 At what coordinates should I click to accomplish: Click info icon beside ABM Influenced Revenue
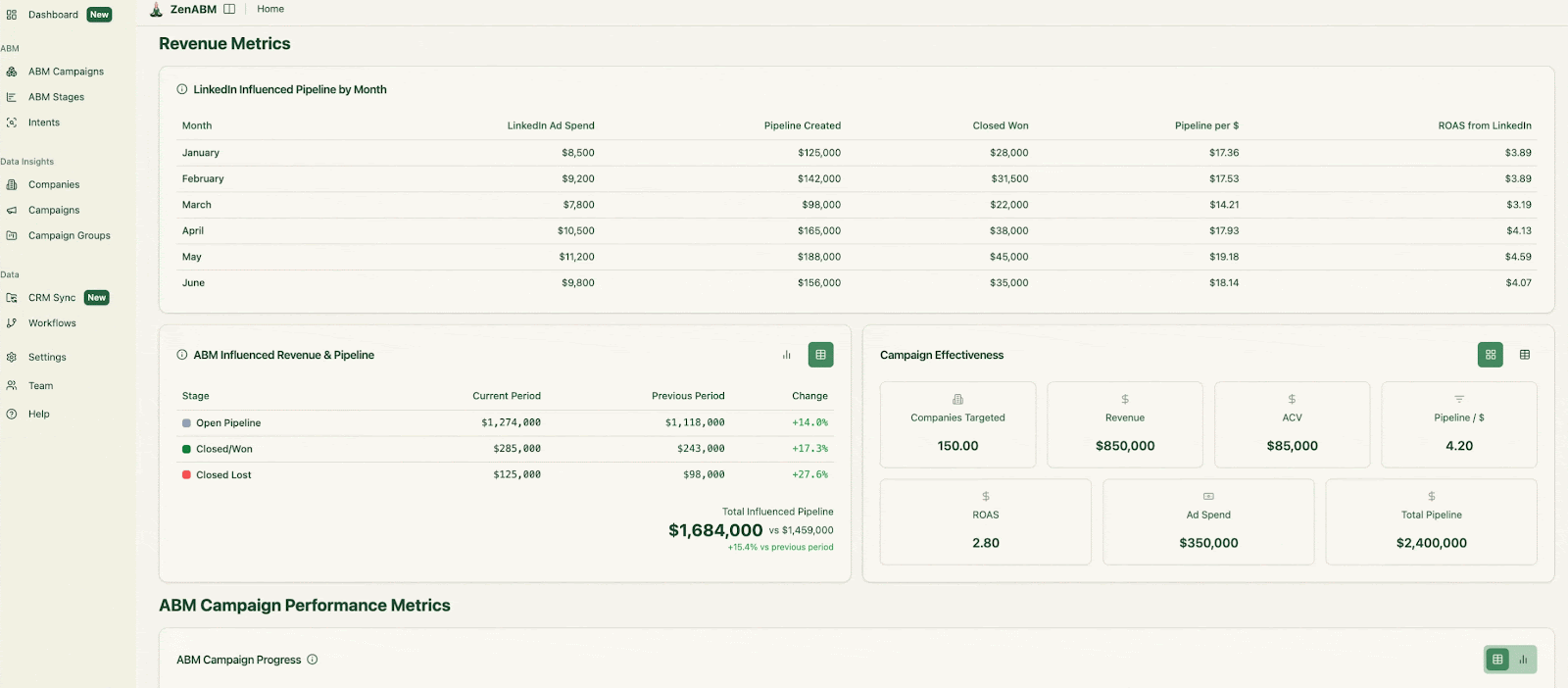182,355
